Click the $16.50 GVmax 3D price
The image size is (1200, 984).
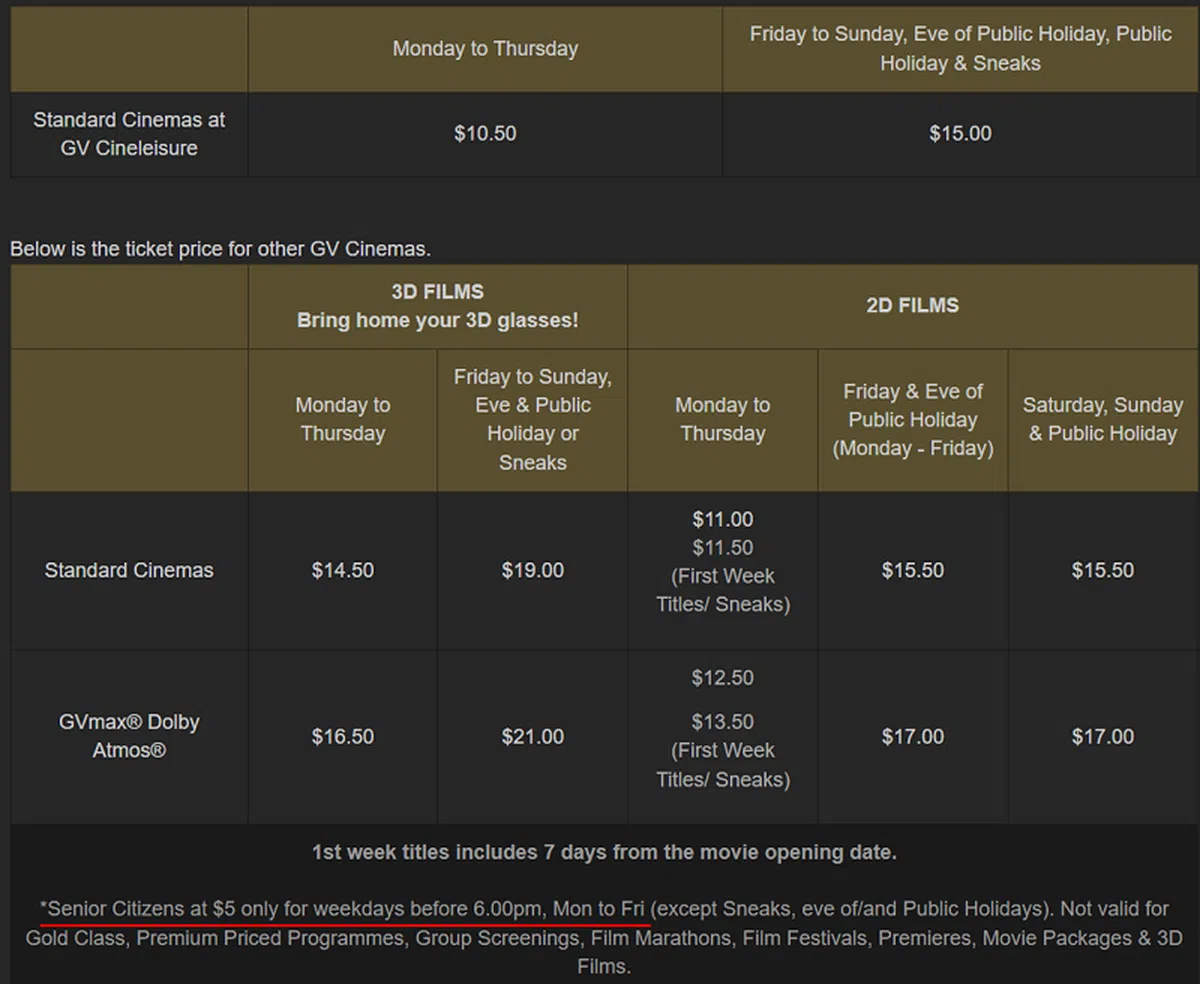pyautogui.click(x=342, y=737)
